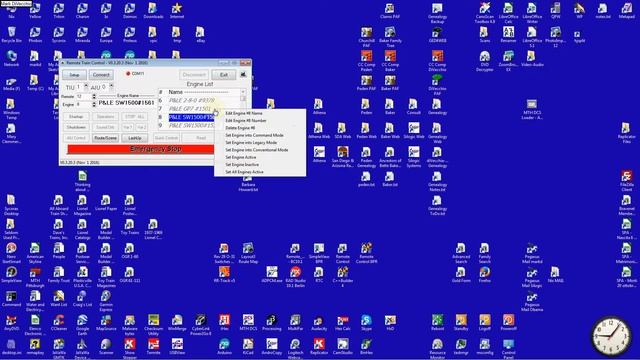Click the LashUp button
The image size is (640, 360).
135,138
